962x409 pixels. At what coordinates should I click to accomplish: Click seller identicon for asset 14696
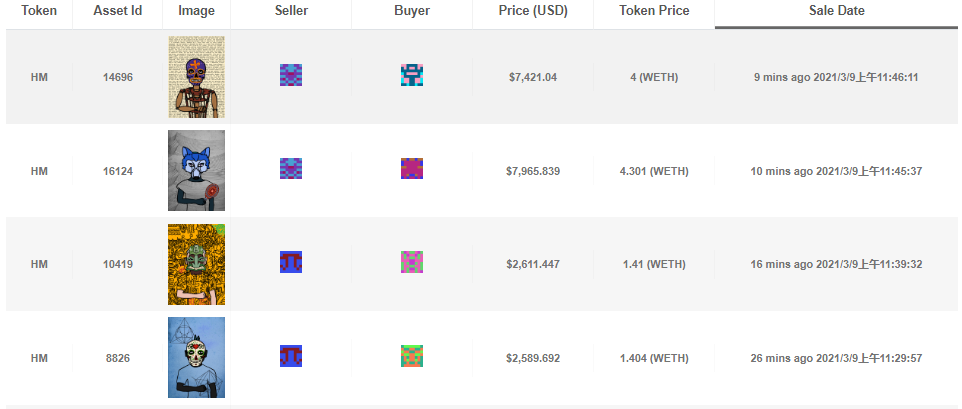pyautogui.click(x=291, y=75)
